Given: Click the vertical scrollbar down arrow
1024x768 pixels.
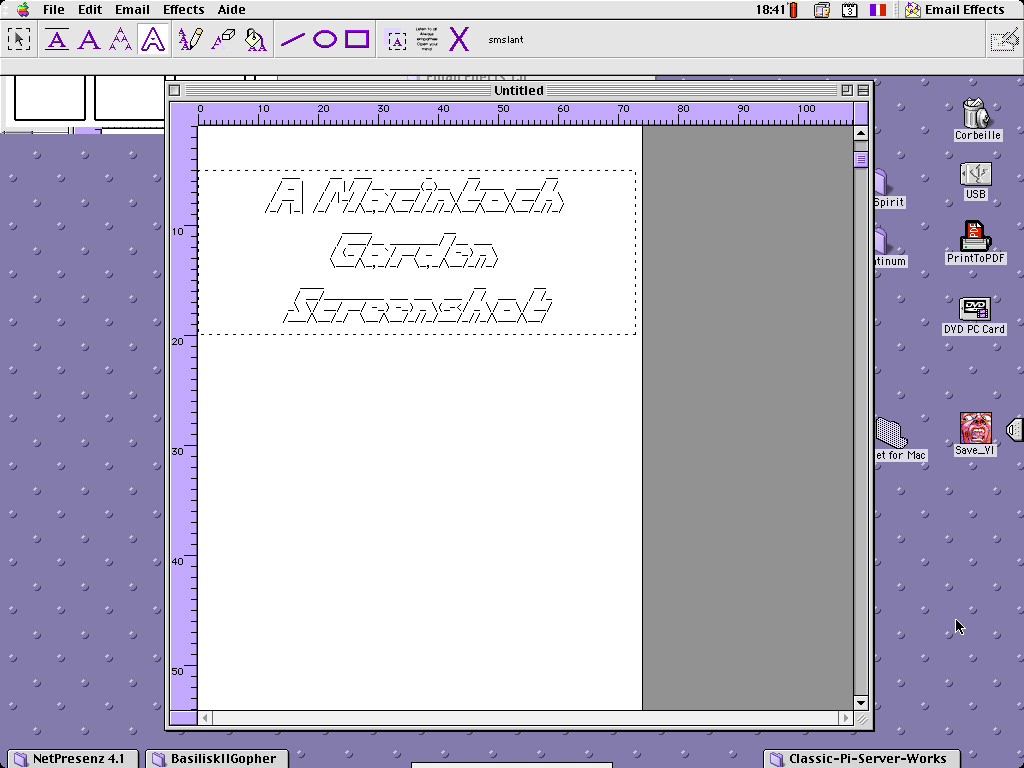Looking at the screenshot, I should (x=860, y=703).
